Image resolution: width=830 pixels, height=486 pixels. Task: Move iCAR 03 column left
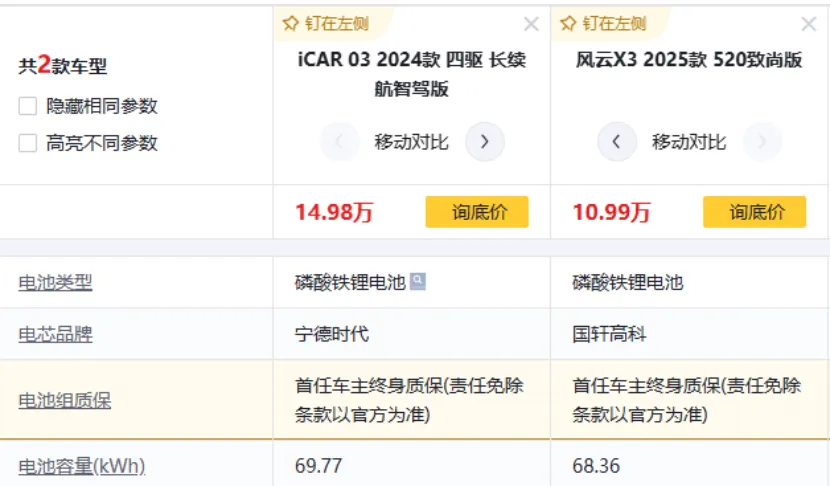[340, 142]
